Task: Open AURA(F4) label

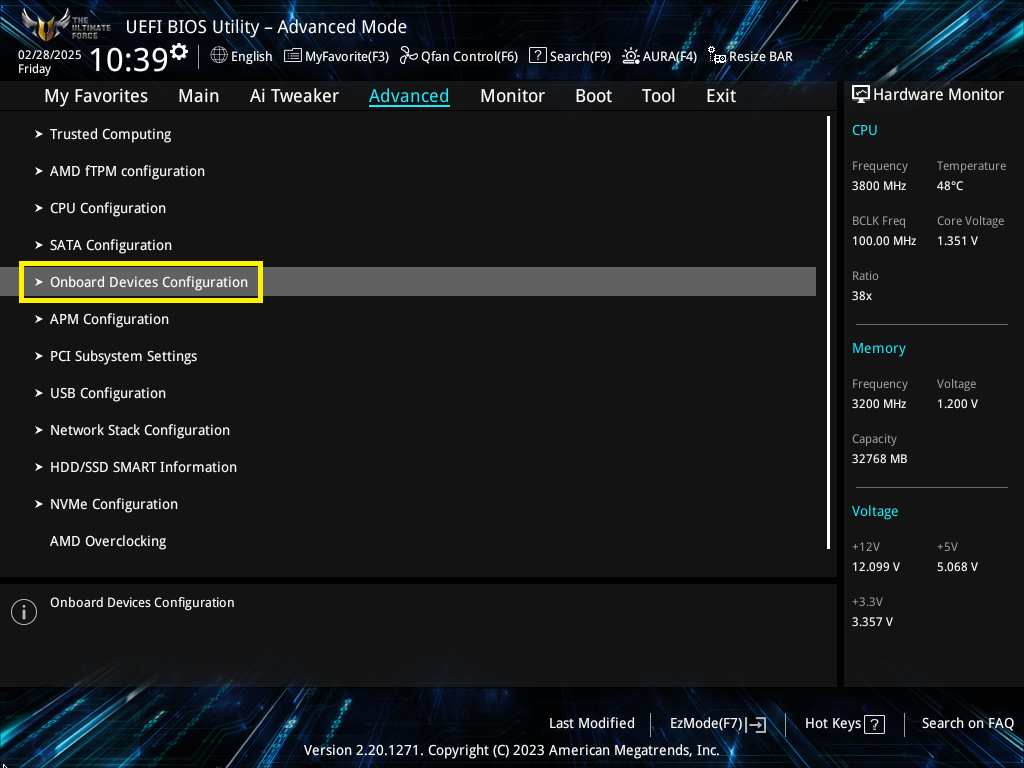Action: click(669, 57)
